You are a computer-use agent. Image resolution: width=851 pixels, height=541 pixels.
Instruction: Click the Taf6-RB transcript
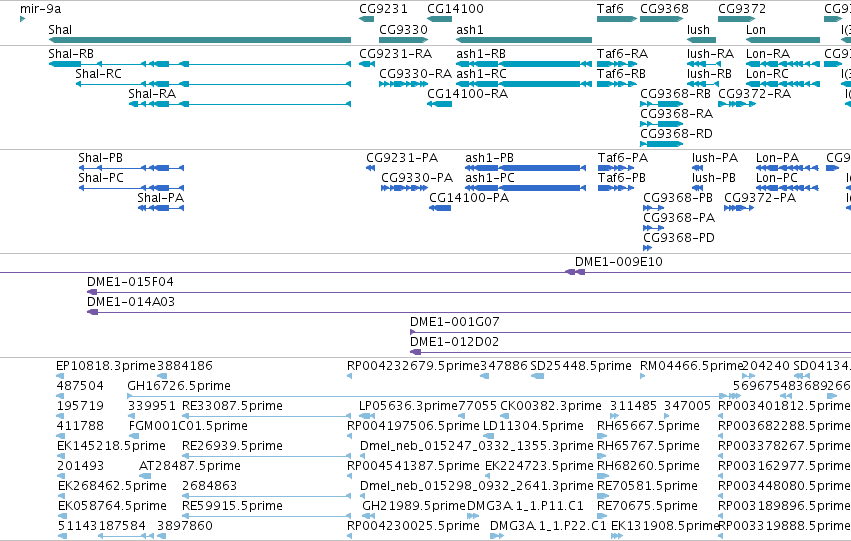pos(617,84)
